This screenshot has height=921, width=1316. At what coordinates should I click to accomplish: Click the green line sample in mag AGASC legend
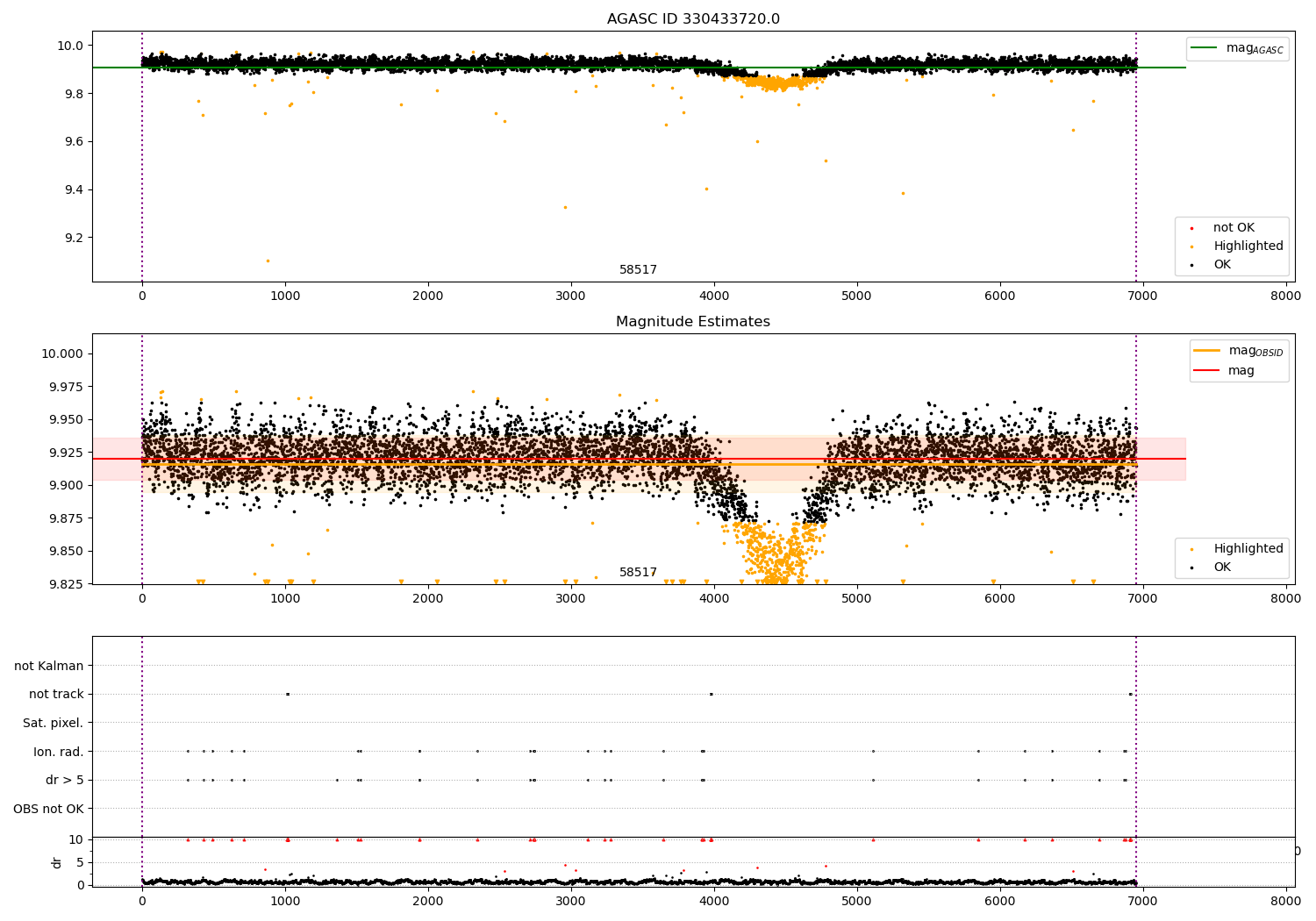click(1205, 47)
